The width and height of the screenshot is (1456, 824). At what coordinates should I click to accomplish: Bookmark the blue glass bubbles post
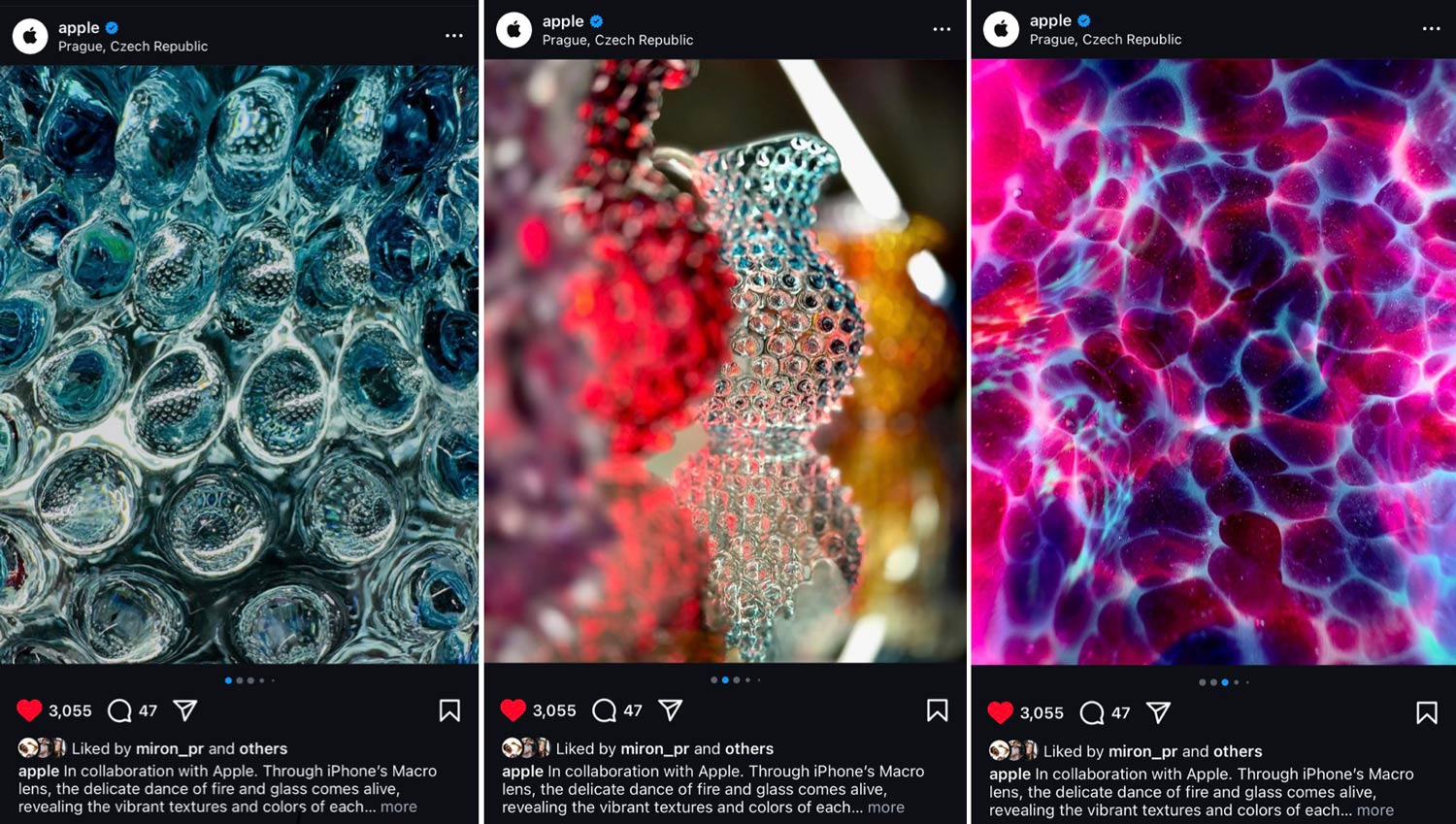coord(449,710)
